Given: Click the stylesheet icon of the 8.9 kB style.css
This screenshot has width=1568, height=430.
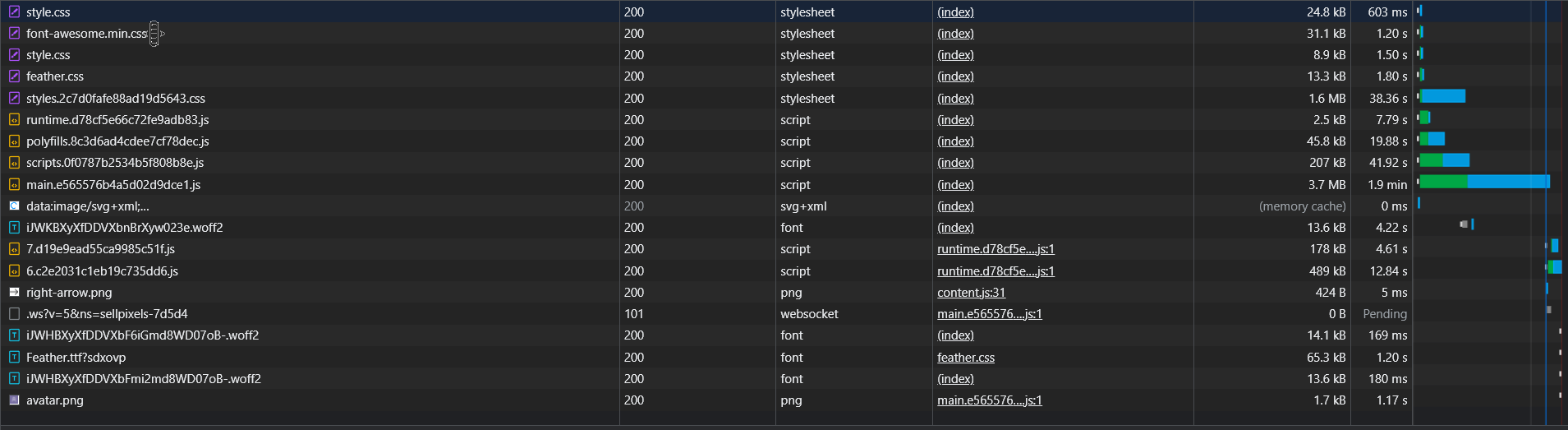Looking at the screenshot, I should click(14, 55).
